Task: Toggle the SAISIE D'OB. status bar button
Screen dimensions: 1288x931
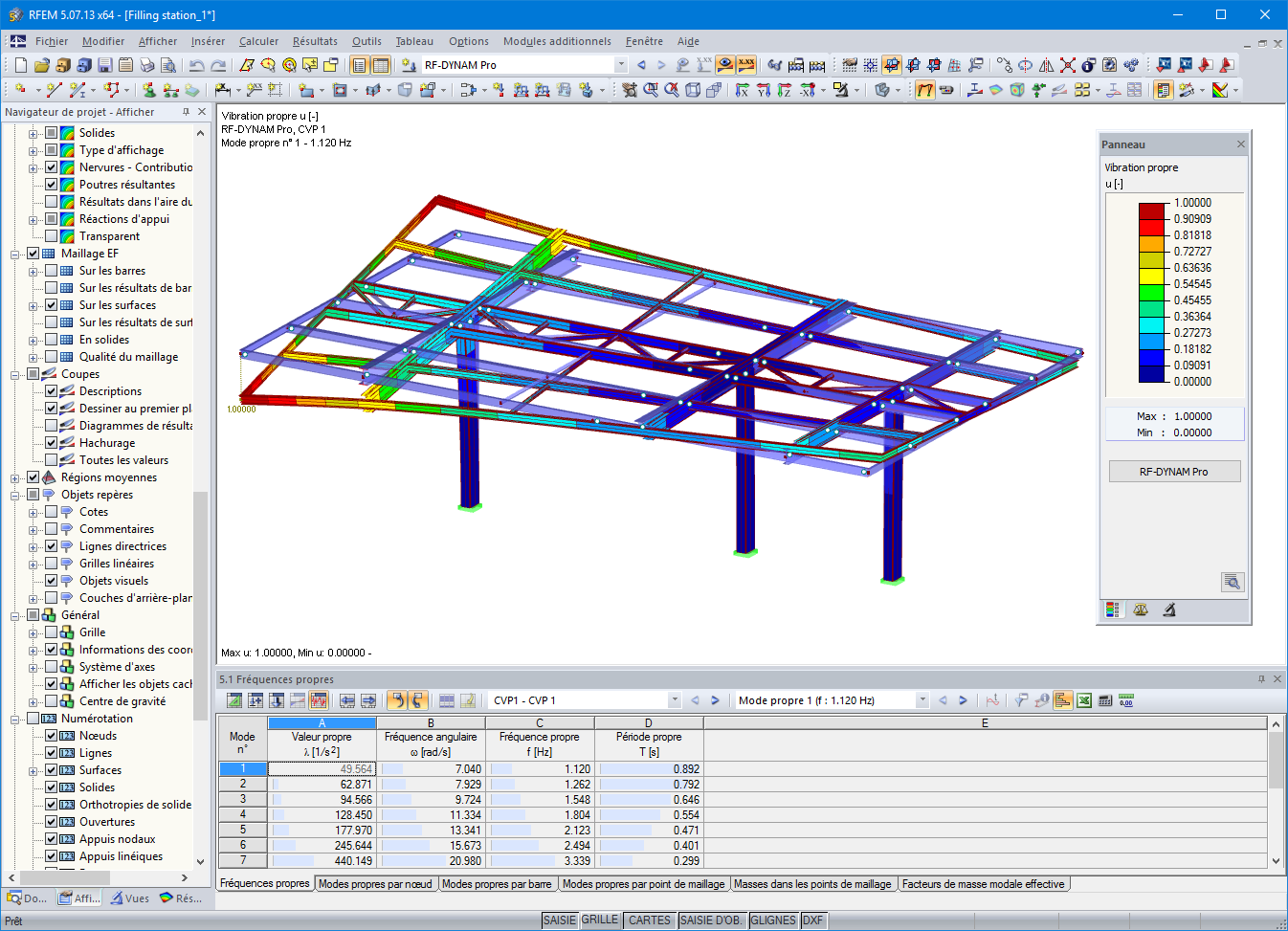Action: point(710,920)
